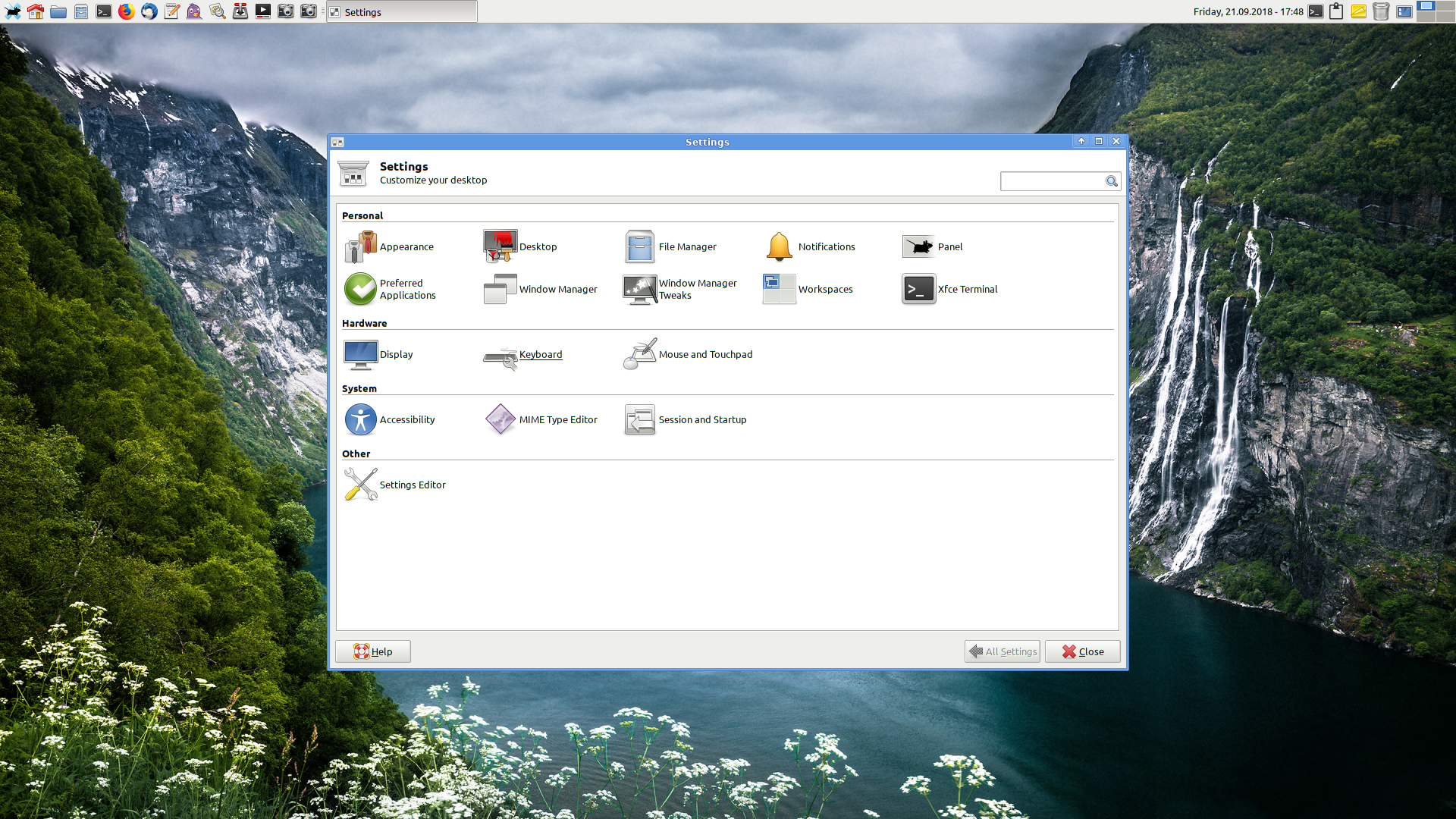Open the Desktop settings icon

(x=500, y=246)
